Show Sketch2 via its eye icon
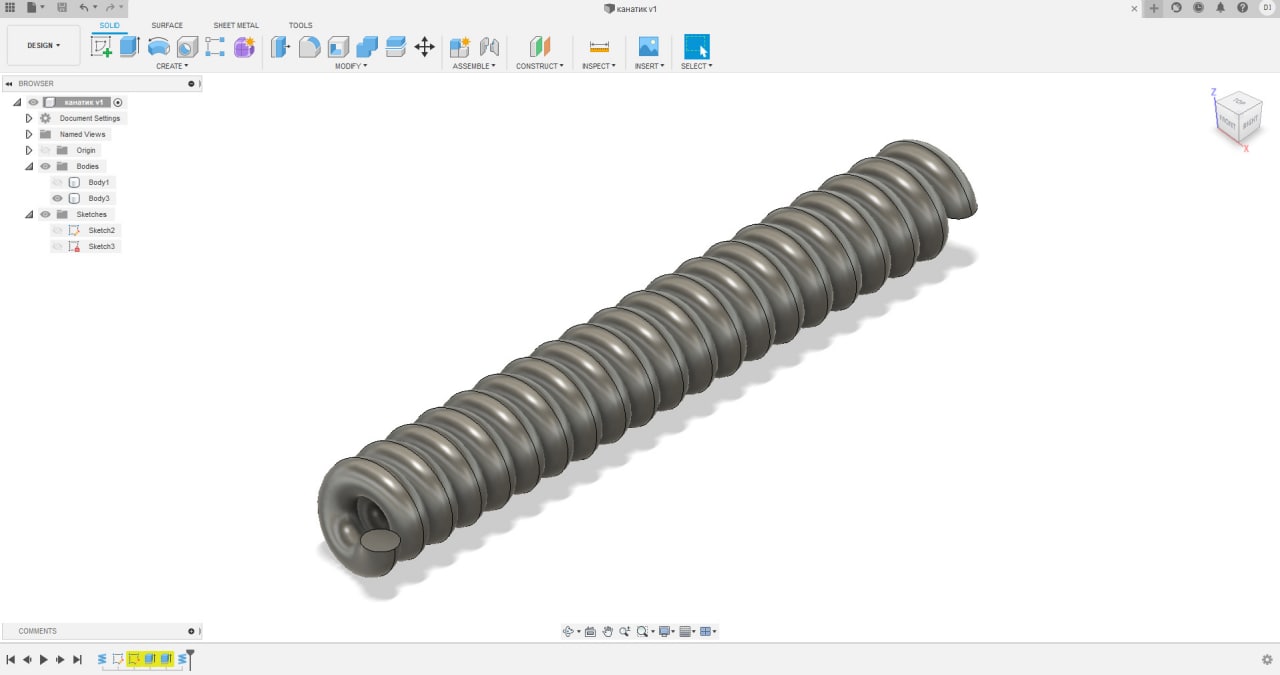Image resolution: width=1280 pixels, height=675 pixels. click(57, 230)
